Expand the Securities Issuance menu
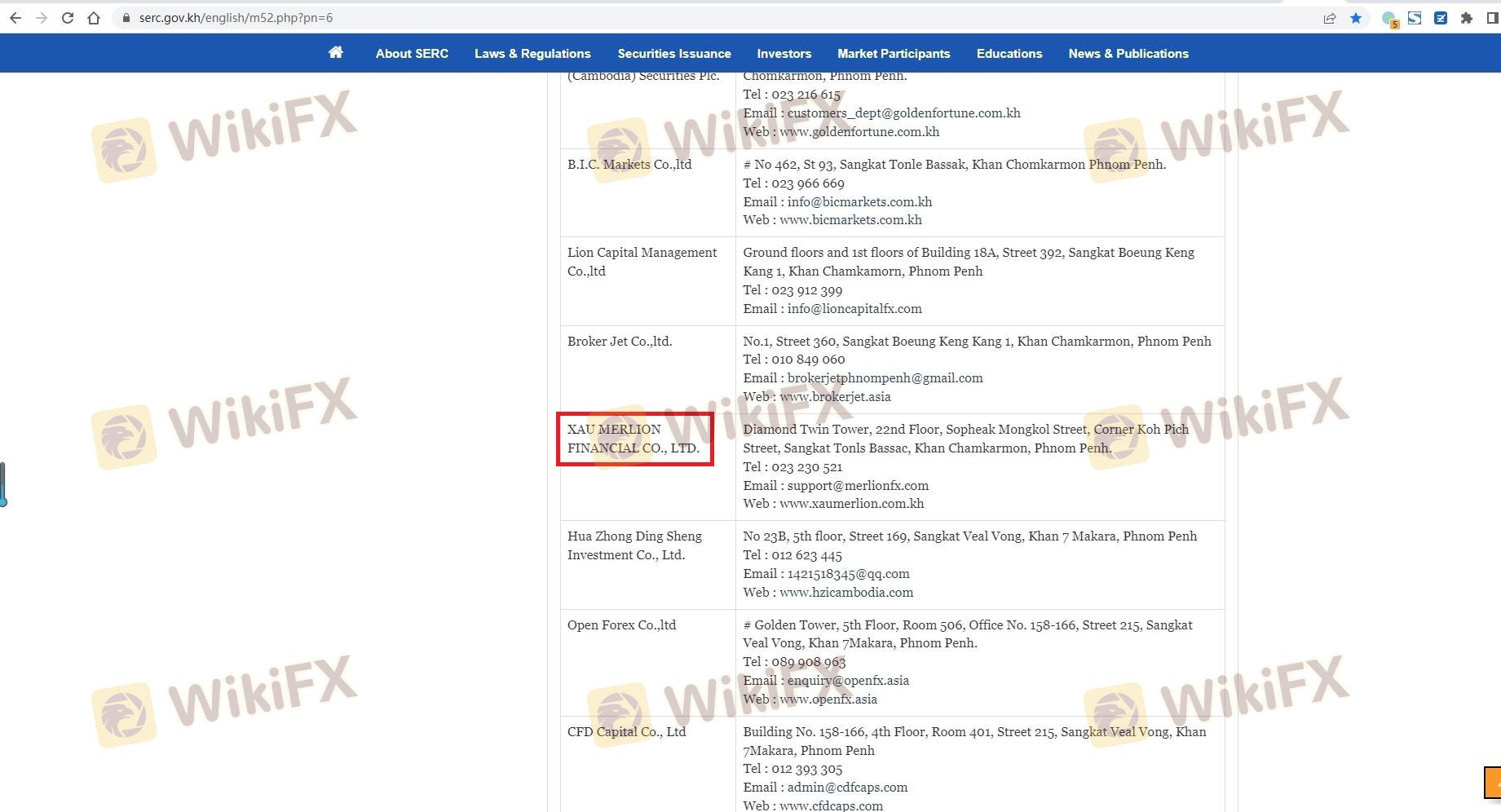This screenshot has height=812, width=1501. coord(674,54)
